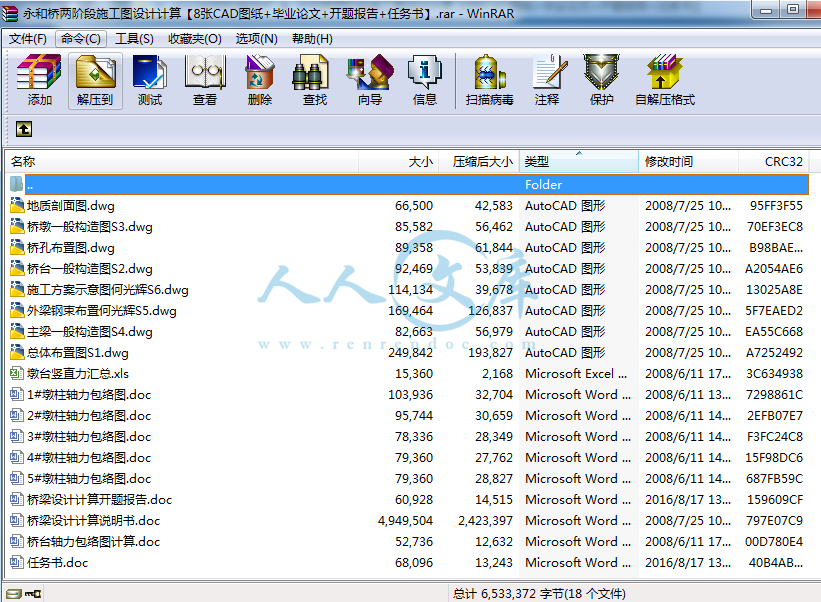This screenshot has width=821, height=602.
Task: Select file 4#墩柱轴力包络图.doc
Action: click(x=89, y=458)
